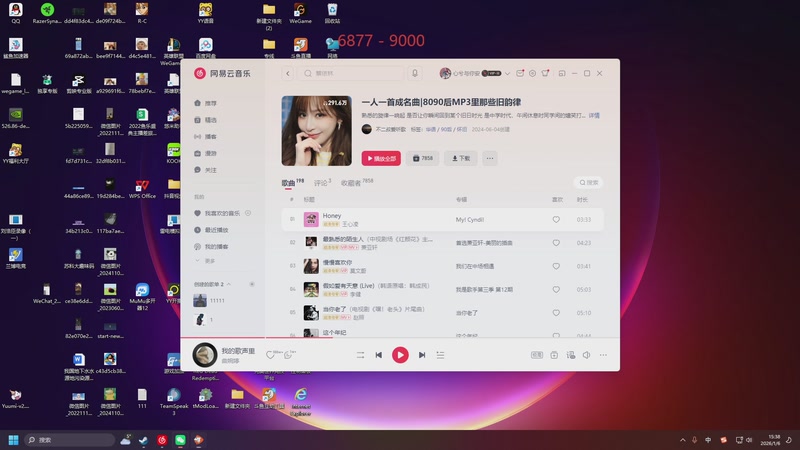Image resolution: width=800 pixels, height=450 pixels.
Task: Open the three-dot more menu beside download
Action: pyautogui.click(x=490, y=158)
